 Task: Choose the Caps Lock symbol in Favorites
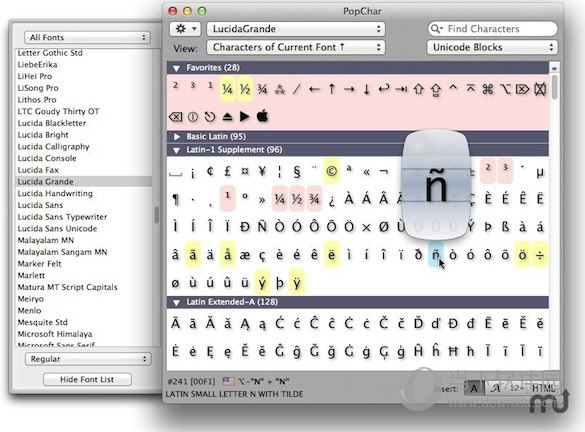[x=436, y=90]
